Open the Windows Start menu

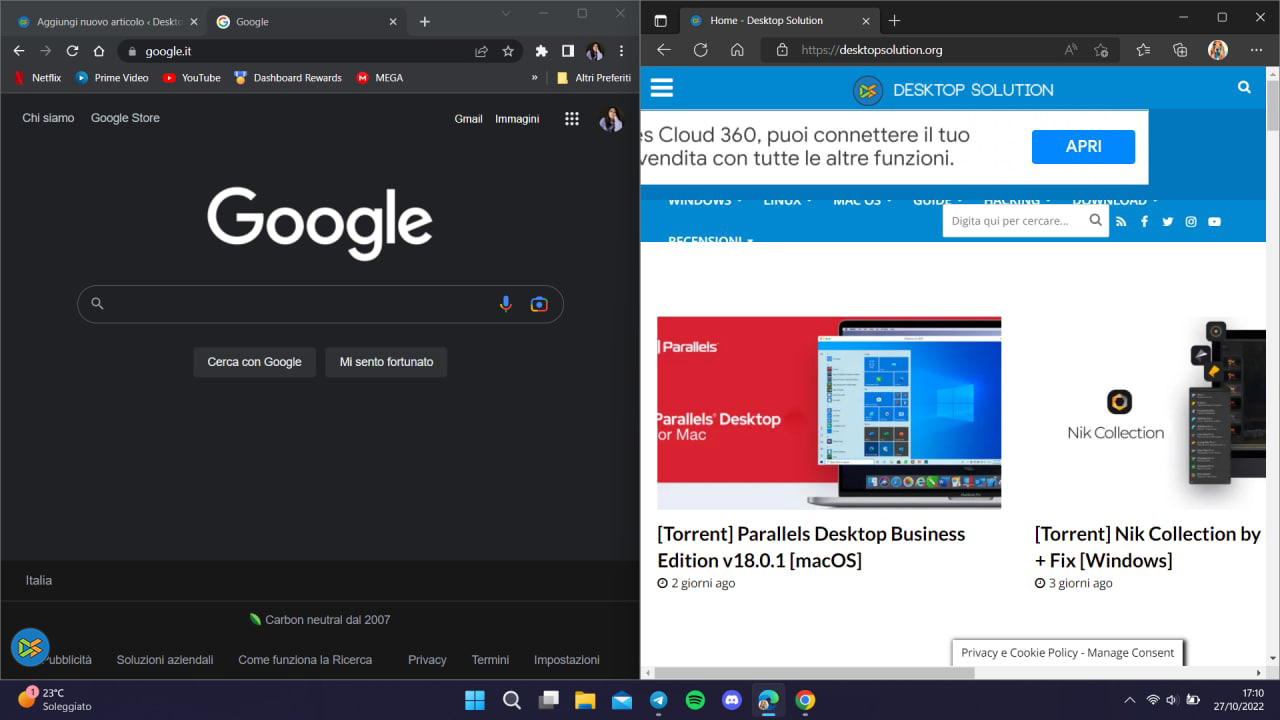click(x=475, y=700)
